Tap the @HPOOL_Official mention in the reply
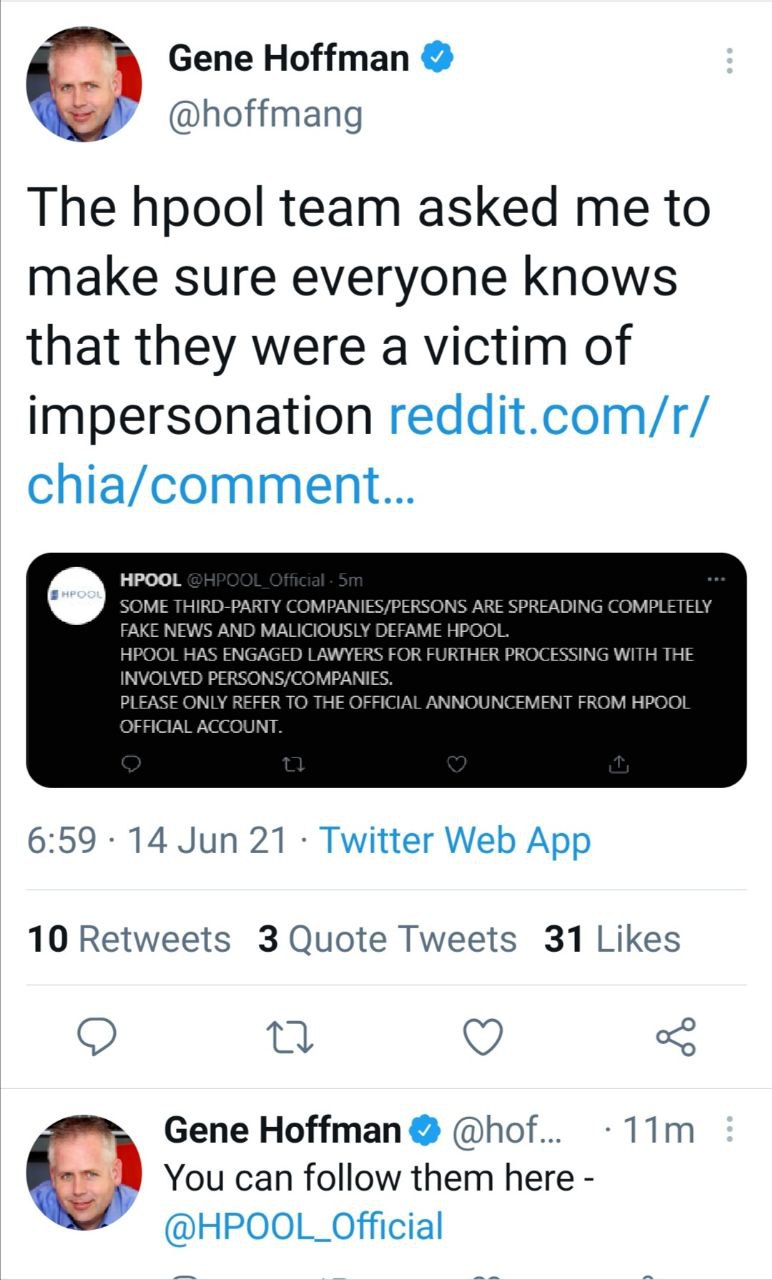This screenshot has width=772, height=1280. (x=303, y=1225)
